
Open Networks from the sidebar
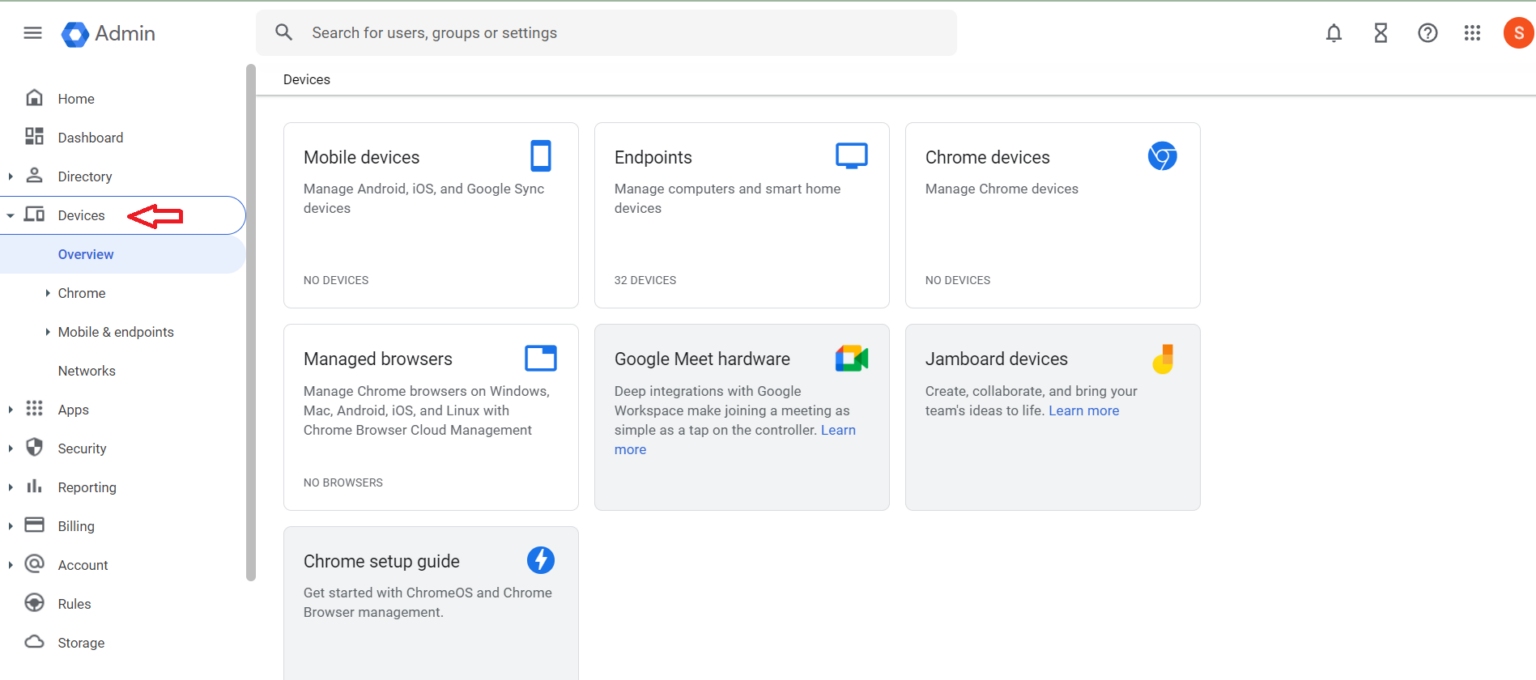pos(86,370)
